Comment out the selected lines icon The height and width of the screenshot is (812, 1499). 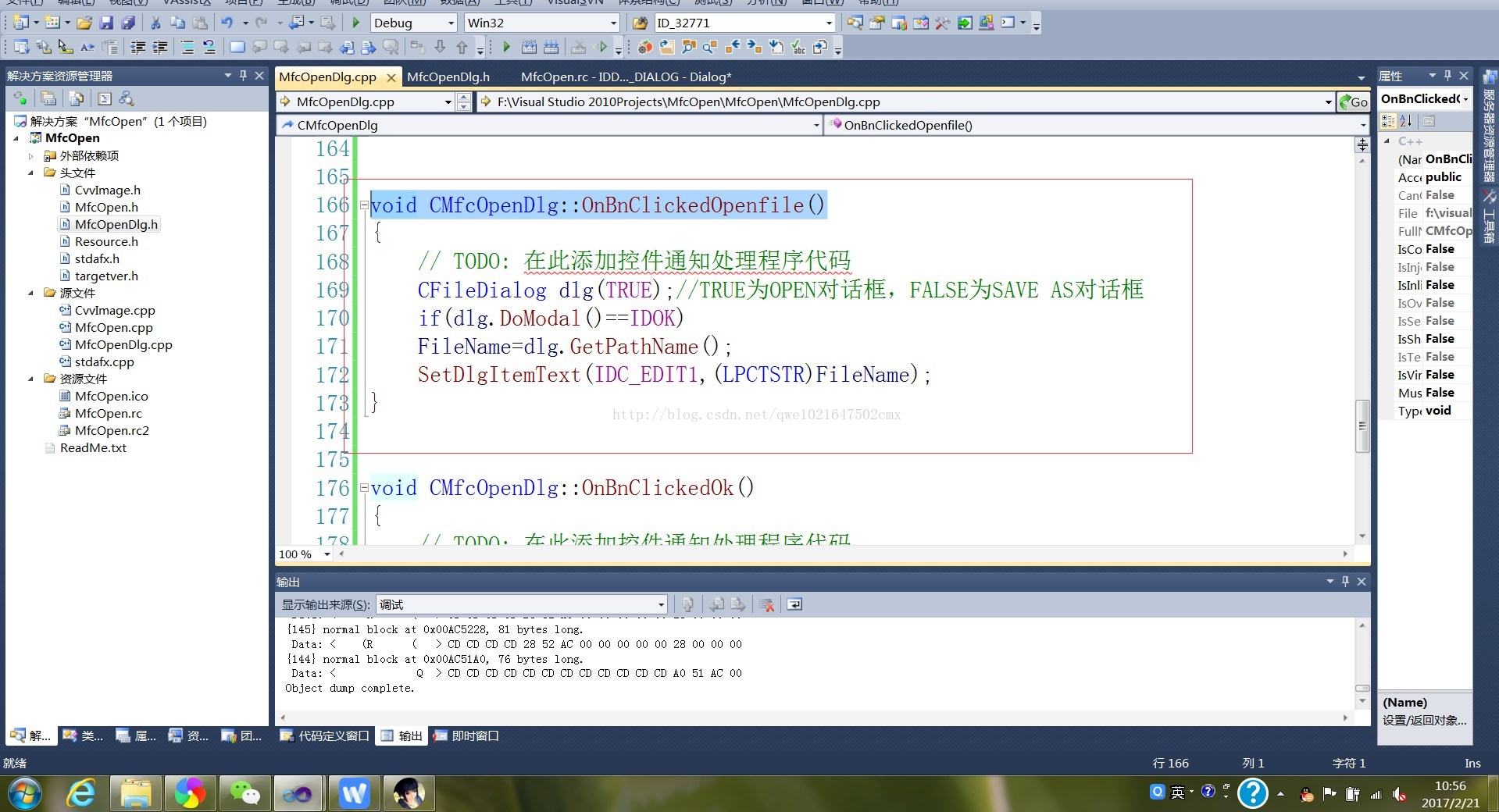coord(187,48)
